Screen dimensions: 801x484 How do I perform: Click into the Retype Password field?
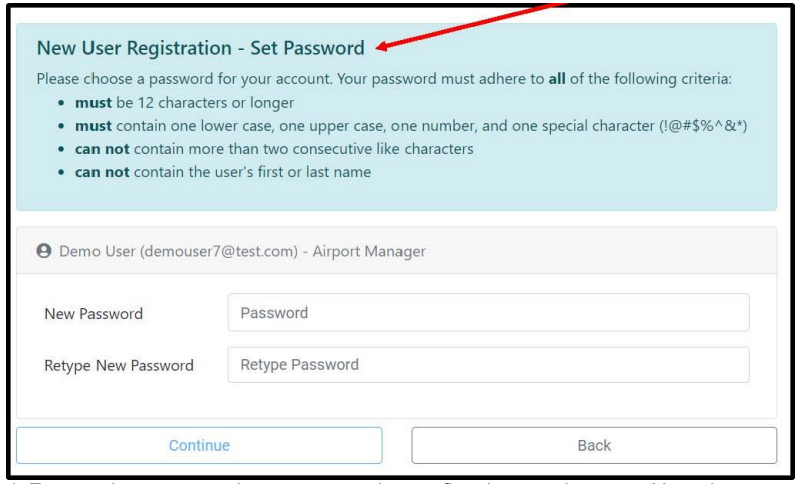[x=488, y=365]
